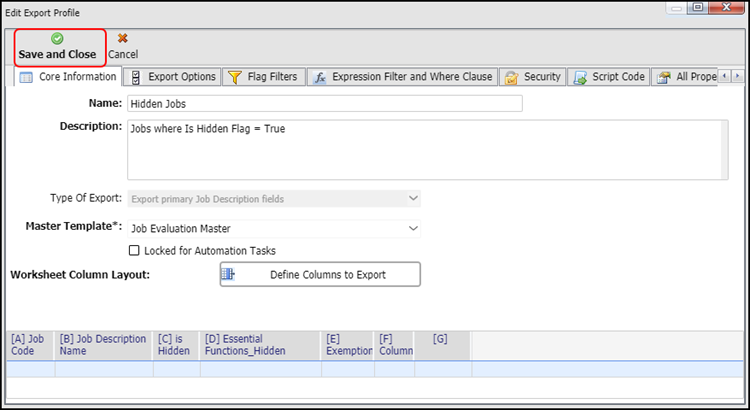
Task: Select the Job Description Name column header
Action: click(104, 345)
